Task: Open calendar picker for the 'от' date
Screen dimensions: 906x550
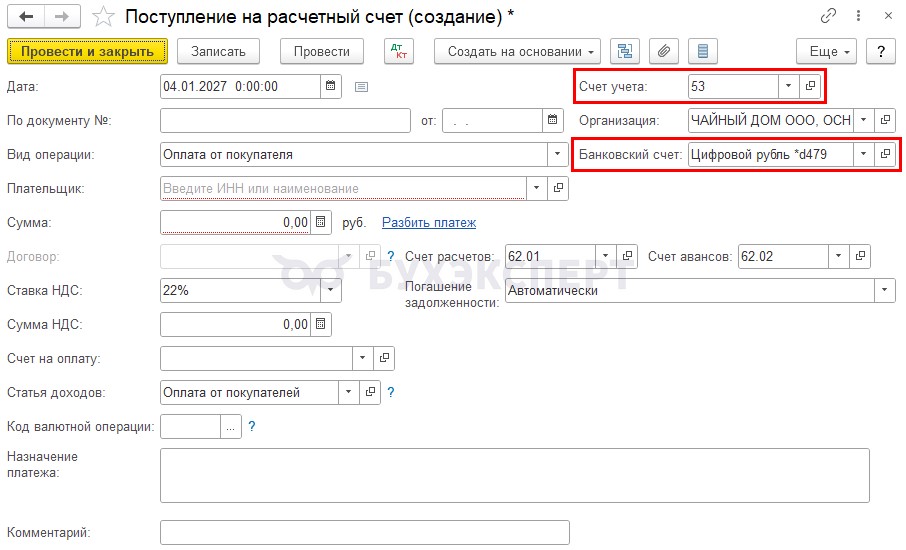Action: click(552, 120)
